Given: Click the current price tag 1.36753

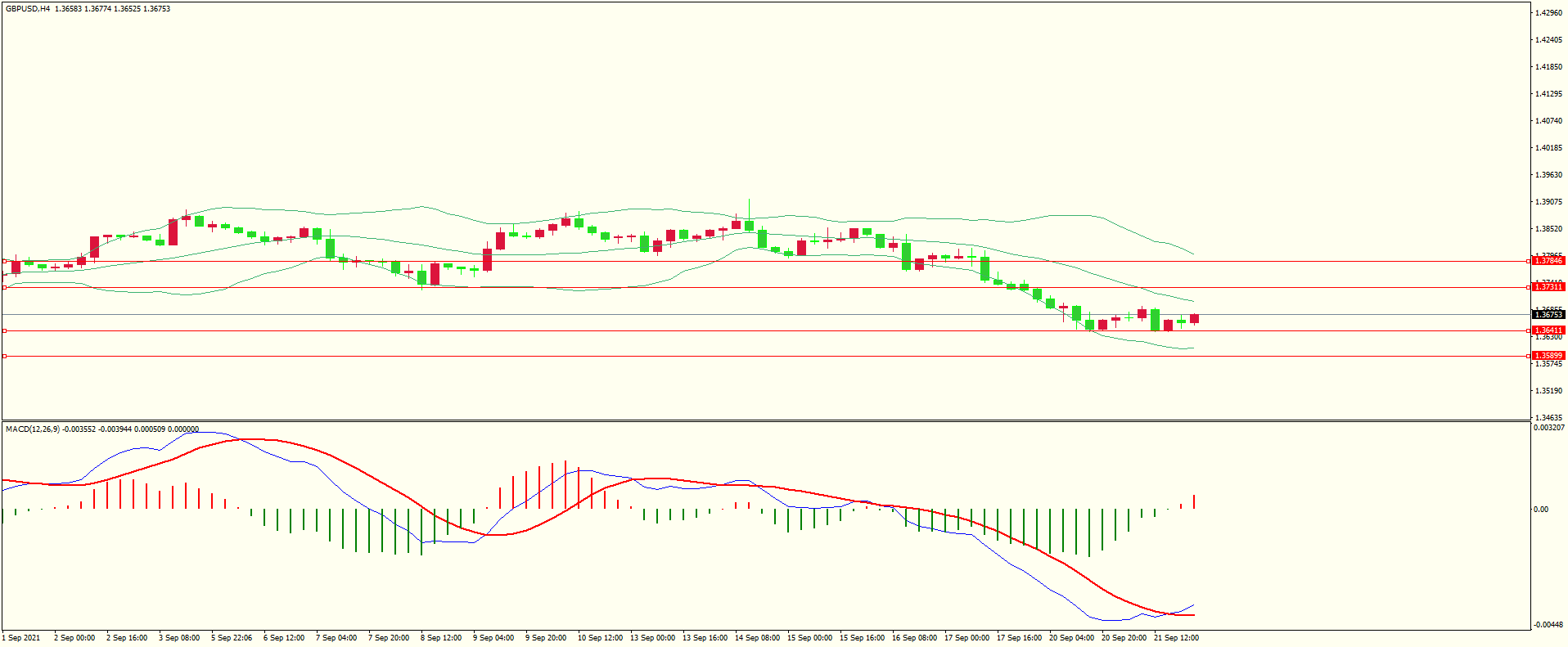Looking at the screenshot, I should 1548,314.
